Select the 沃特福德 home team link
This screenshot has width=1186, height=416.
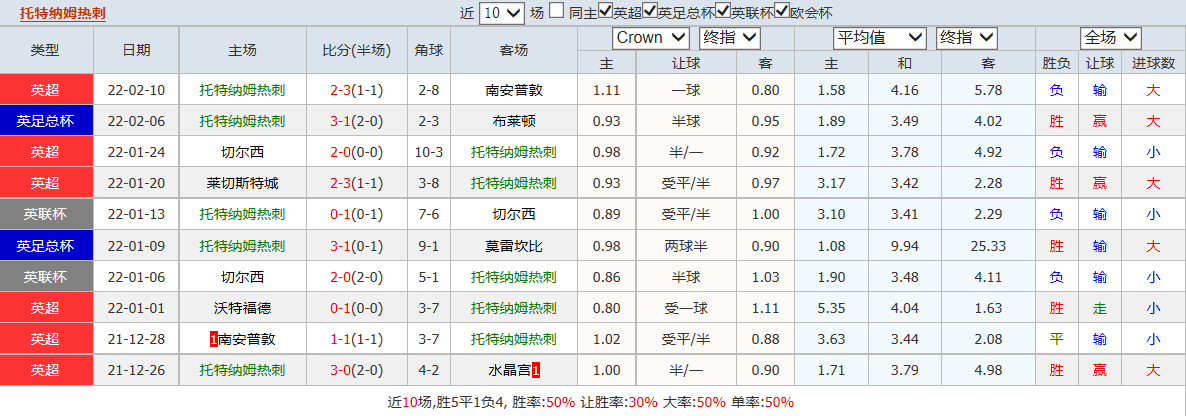[x=242, y=308]
